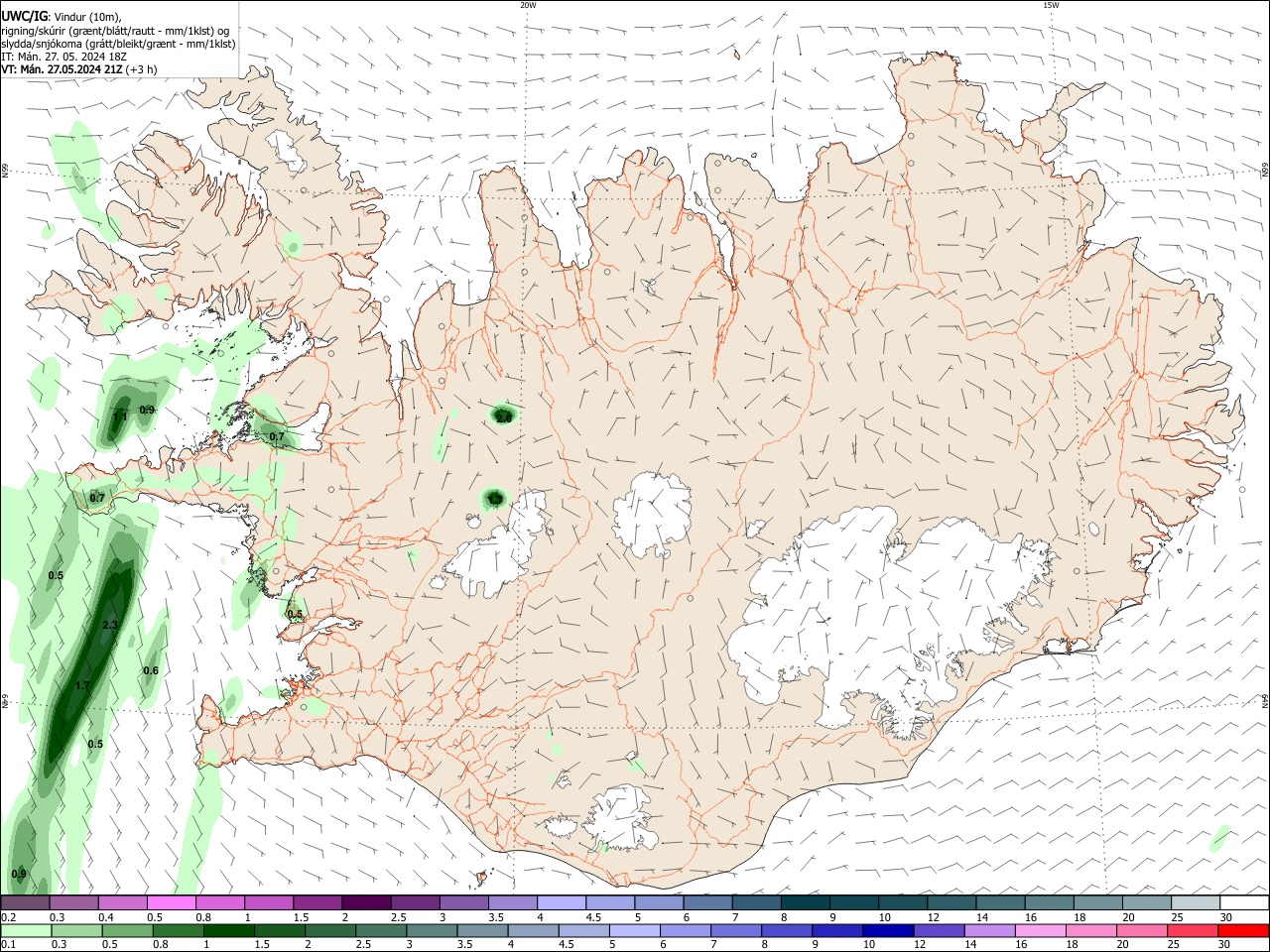Select the light pink 16 swatch in lower legend
Image resolution: width=1270 pixels, height=952 pixels.
pos(1040,930)
